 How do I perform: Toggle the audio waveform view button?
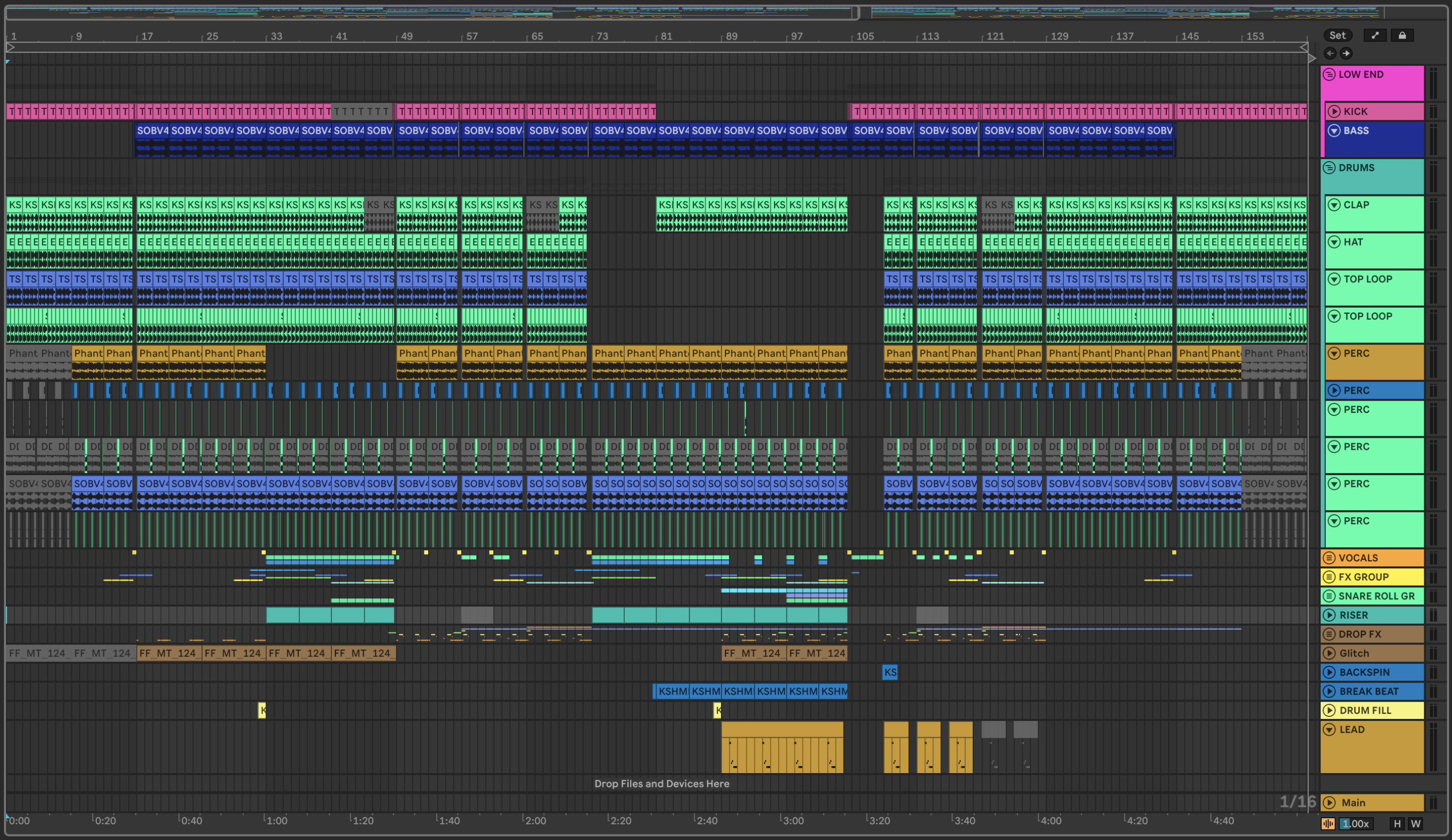[x=1327, y=824]
